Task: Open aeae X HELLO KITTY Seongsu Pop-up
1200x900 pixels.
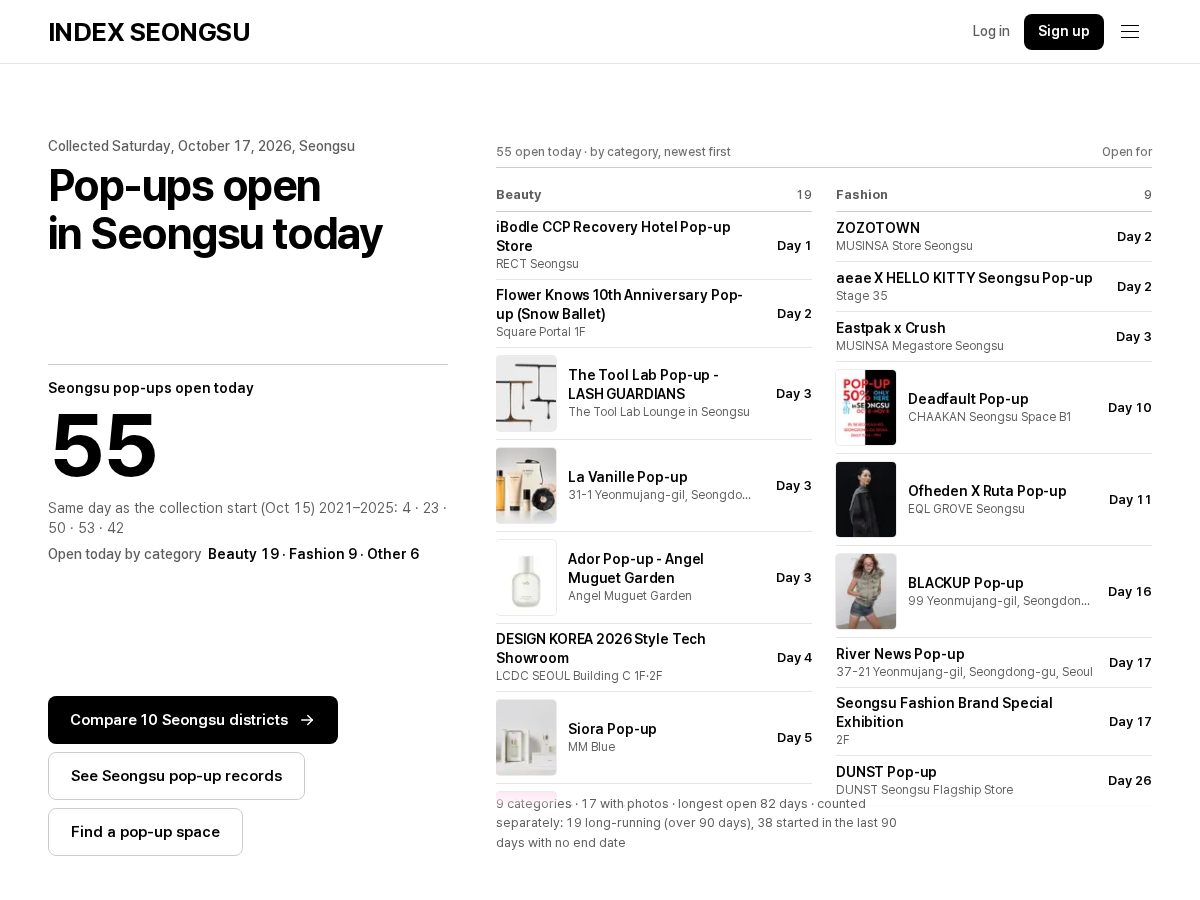Action: [x=994, y=287]
